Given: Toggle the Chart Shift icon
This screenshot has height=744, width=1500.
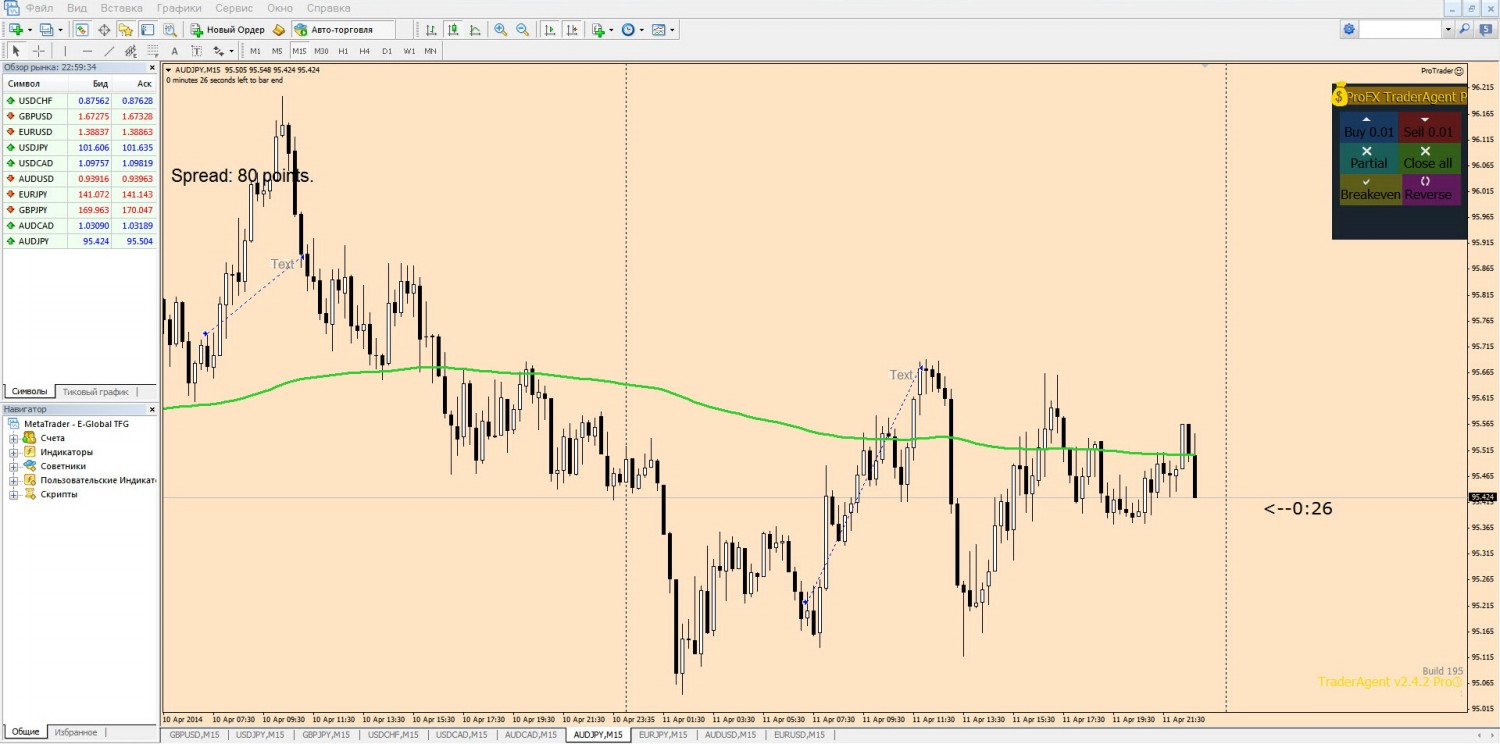Looking at the screenshot, I should (571, 30).
